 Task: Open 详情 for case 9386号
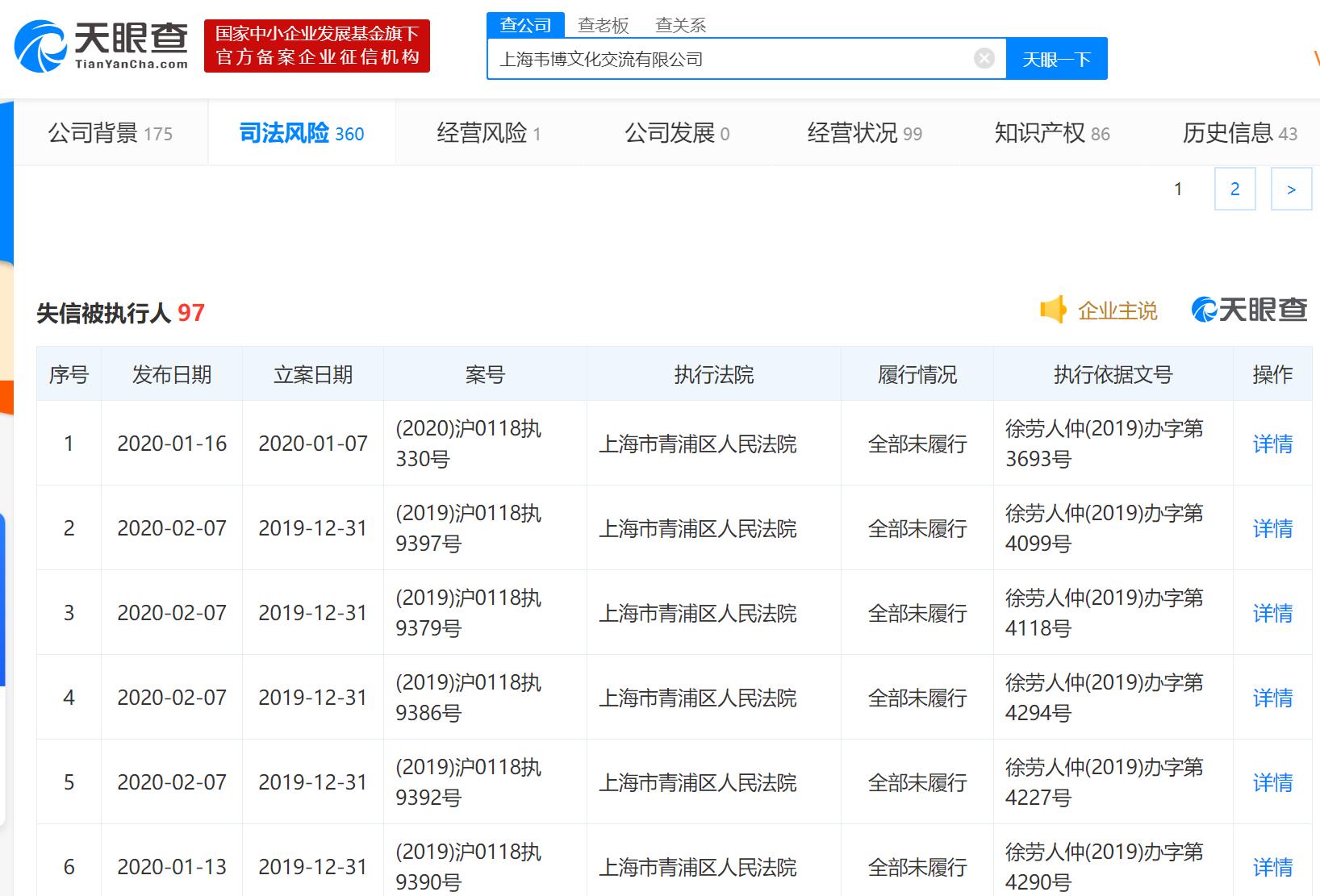pos(1272,698)
